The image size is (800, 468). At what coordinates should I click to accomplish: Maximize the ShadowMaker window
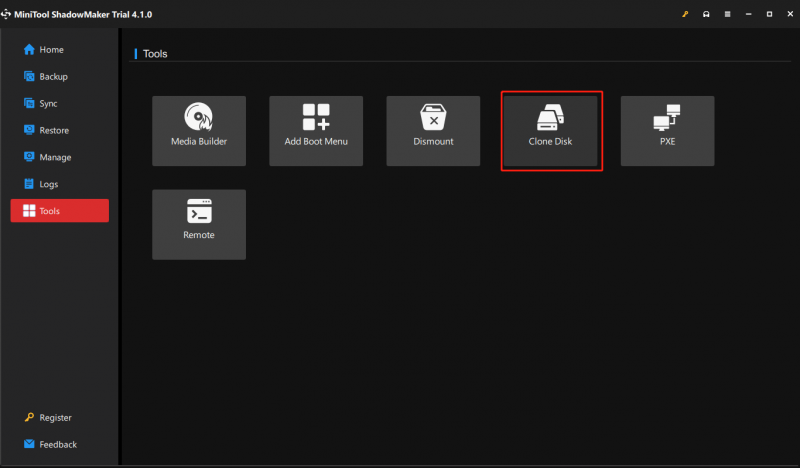click(769, 14)
